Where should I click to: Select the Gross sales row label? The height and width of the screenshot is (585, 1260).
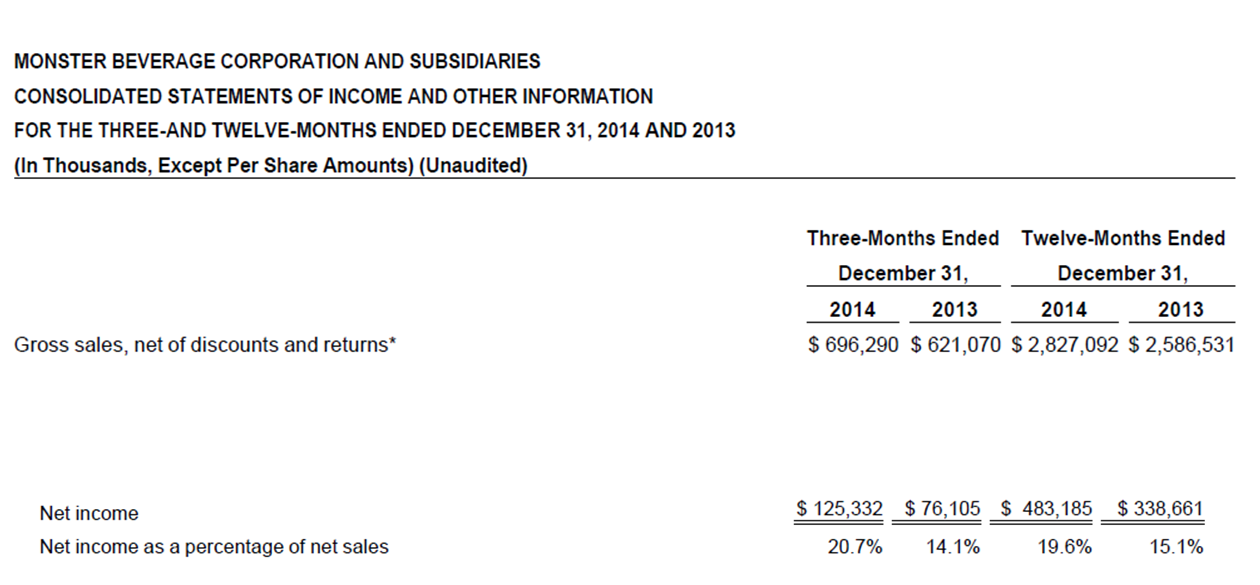click(205, 346)
